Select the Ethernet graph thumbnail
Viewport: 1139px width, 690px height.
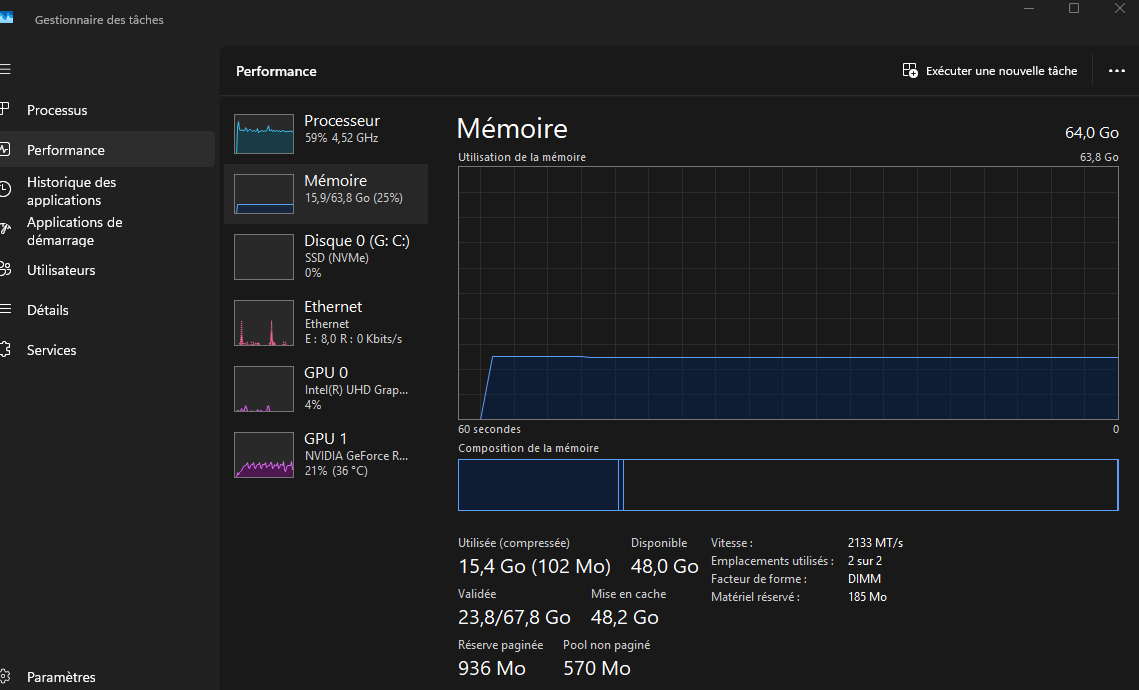tap(264, 322)
